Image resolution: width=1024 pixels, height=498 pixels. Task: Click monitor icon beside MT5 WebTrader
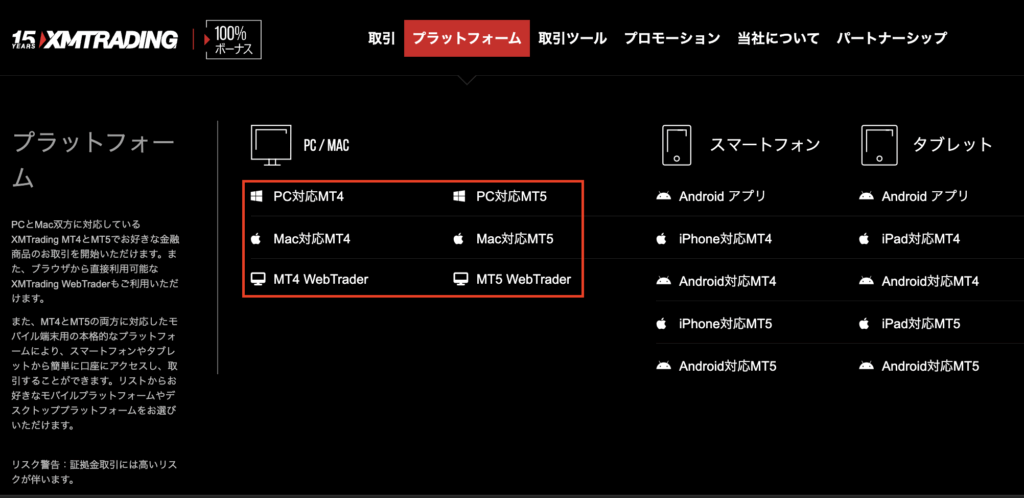pyautogui.click(x=461, y=279)
